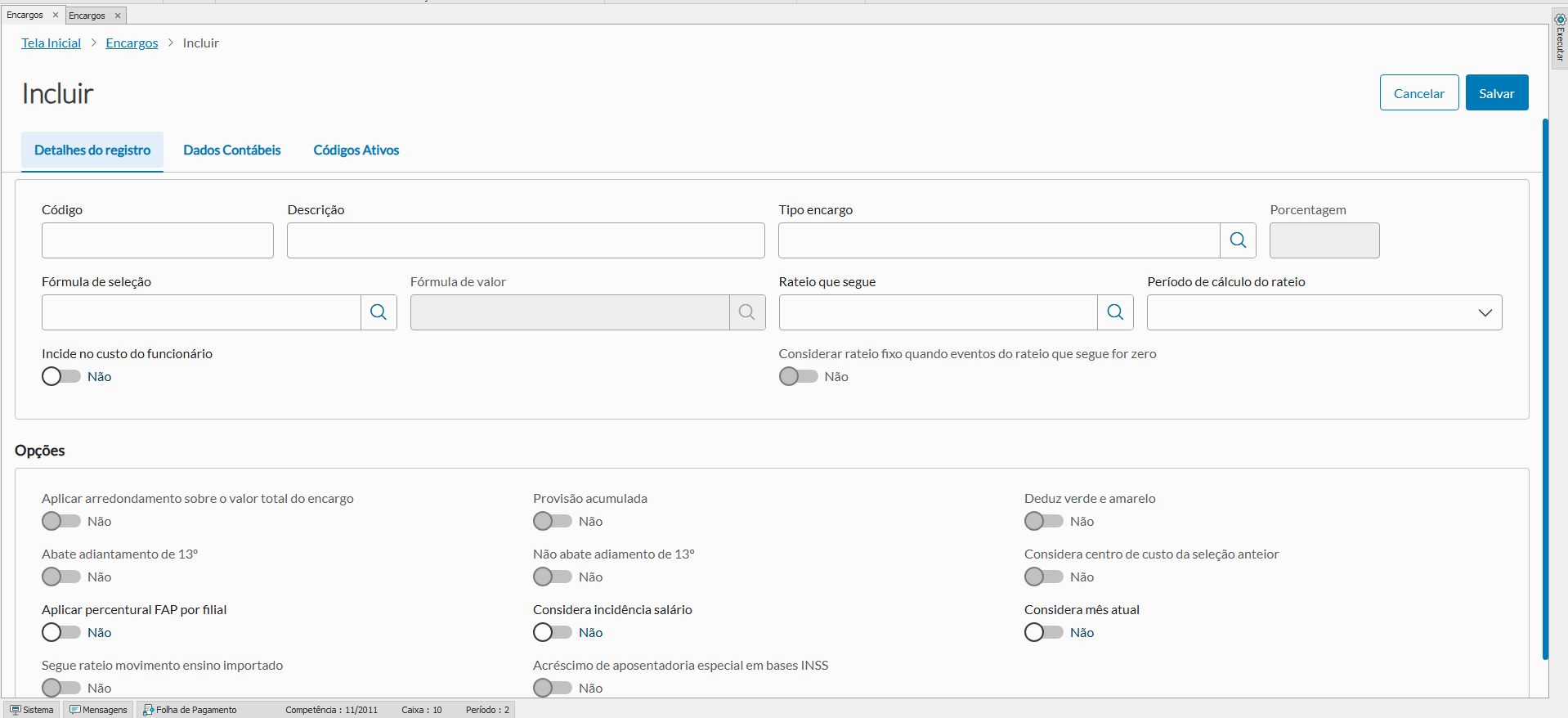Click the Sistema icon in status bar
This screenshot has width=1568, height=718.
[x=16, y=710]
